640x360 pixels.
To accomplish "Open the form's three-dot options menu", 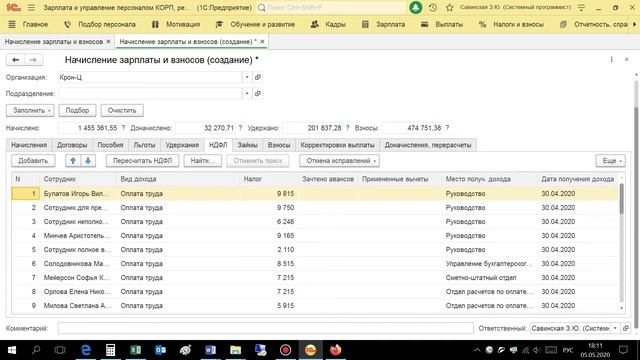I will (611, 60).
